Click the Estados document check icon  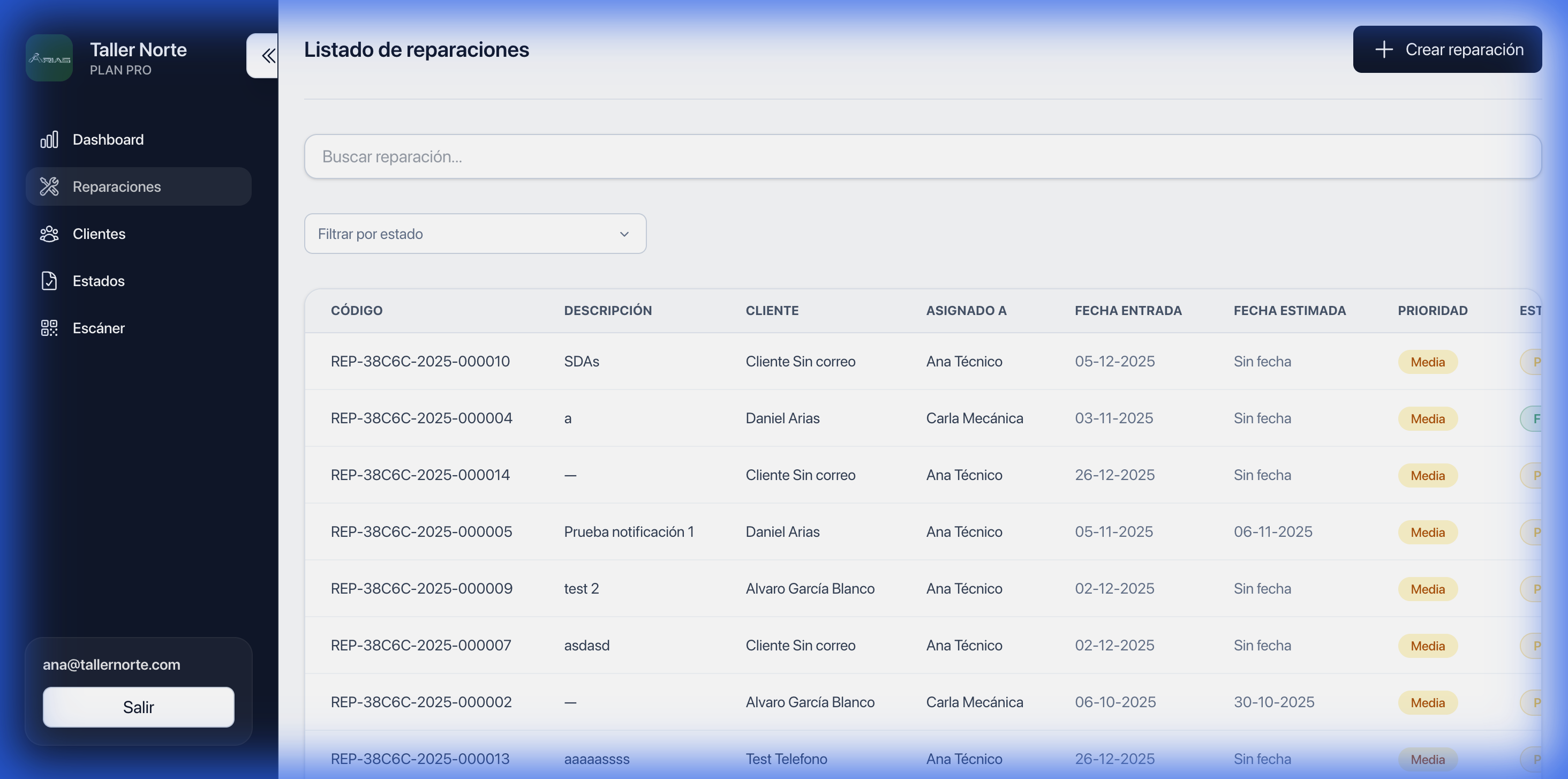point(49,281)
